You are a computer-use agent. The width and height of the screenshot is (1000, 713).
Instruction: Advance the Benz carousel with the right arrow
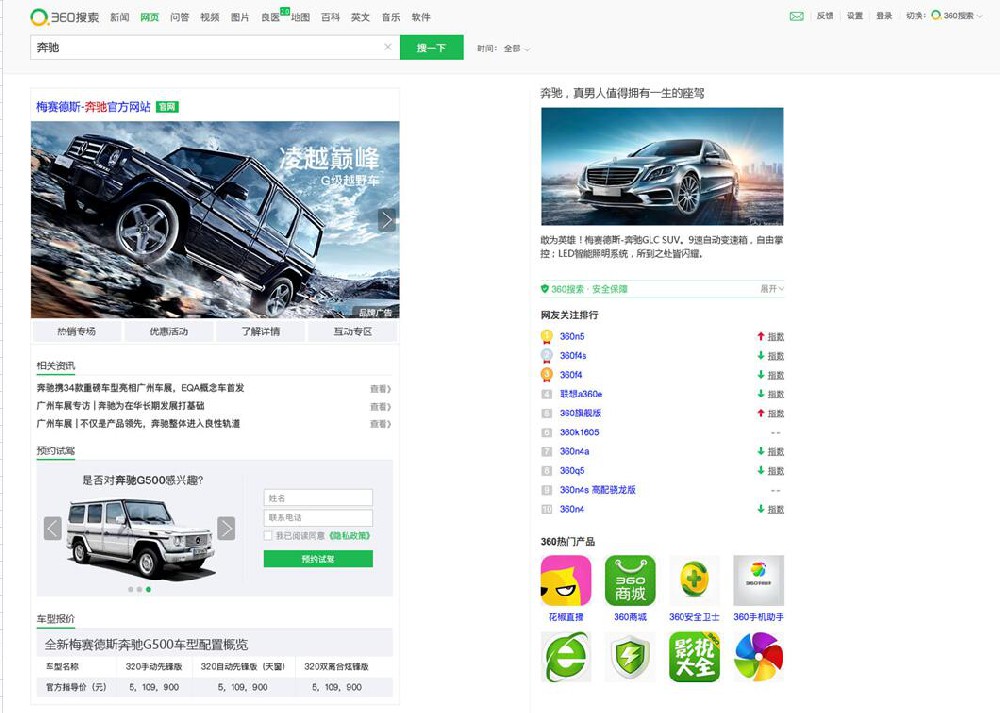(x=387, y=220)
